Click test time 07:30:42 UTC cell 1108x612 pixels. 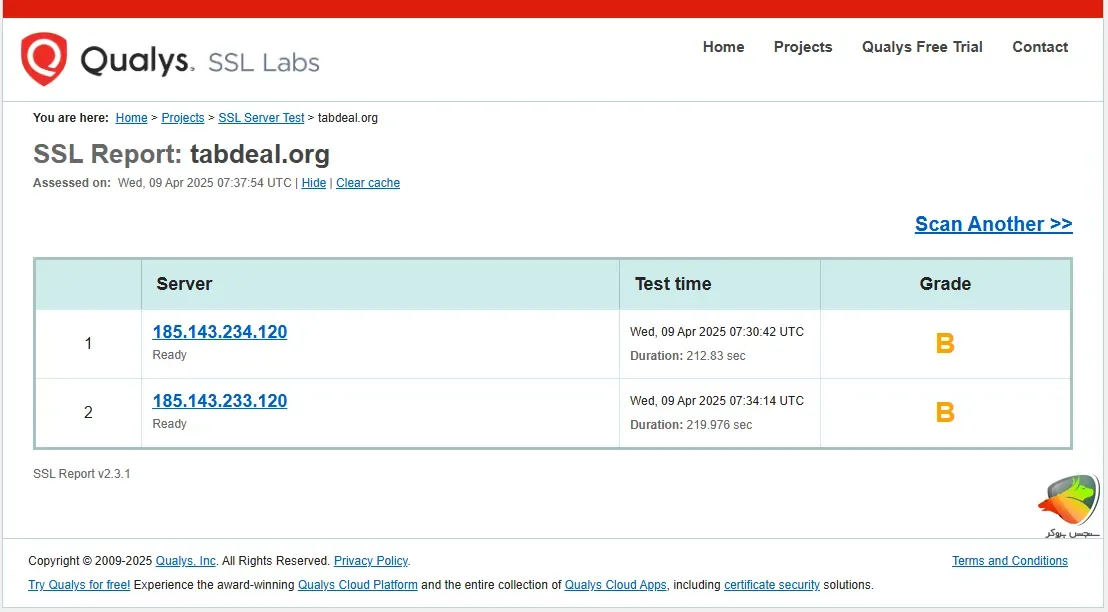click(717, 332)
